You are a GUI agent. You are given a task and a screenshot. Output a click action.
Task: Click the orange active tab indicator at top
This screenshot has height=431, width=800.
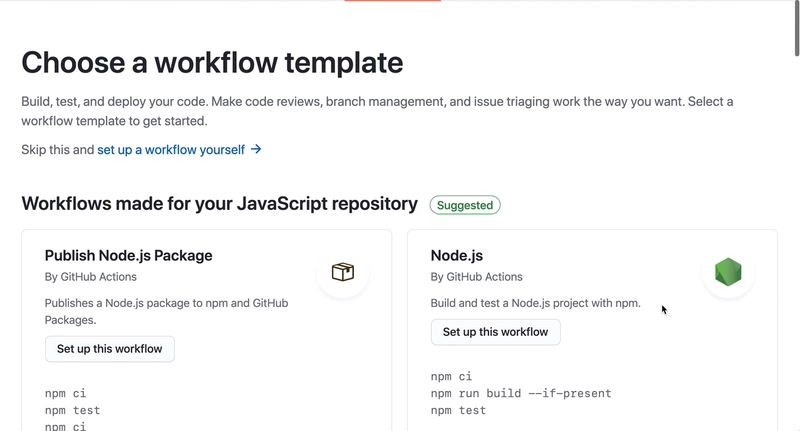pyautogui.click(x=392, y=1)
